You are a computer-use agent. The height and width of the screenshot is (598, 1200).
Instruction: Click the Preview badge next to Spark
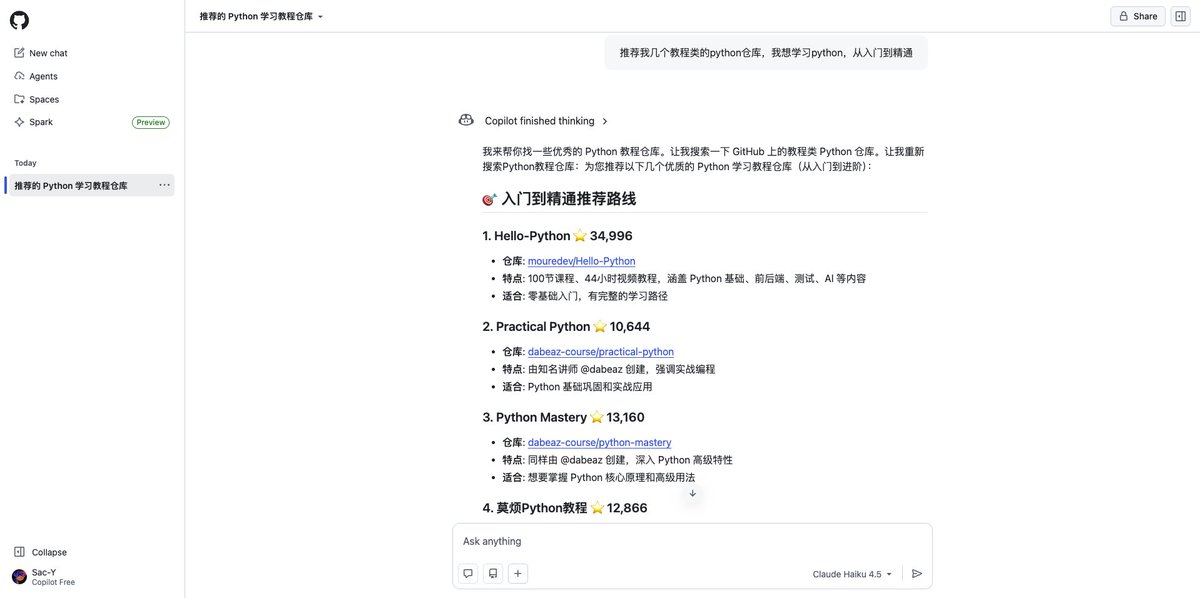(x=151, y=122)
